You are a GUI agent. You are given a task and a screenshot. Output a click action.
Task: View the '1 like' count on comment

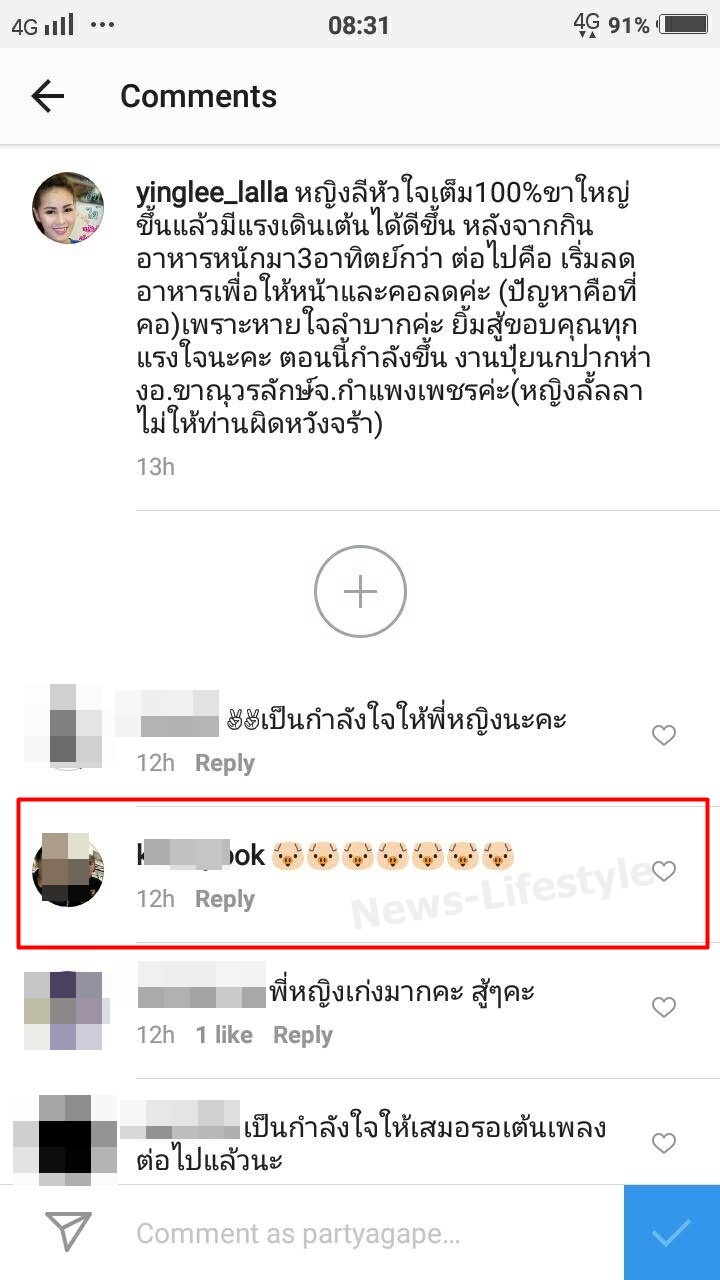pyautogui.click(x=224, y=1035)
